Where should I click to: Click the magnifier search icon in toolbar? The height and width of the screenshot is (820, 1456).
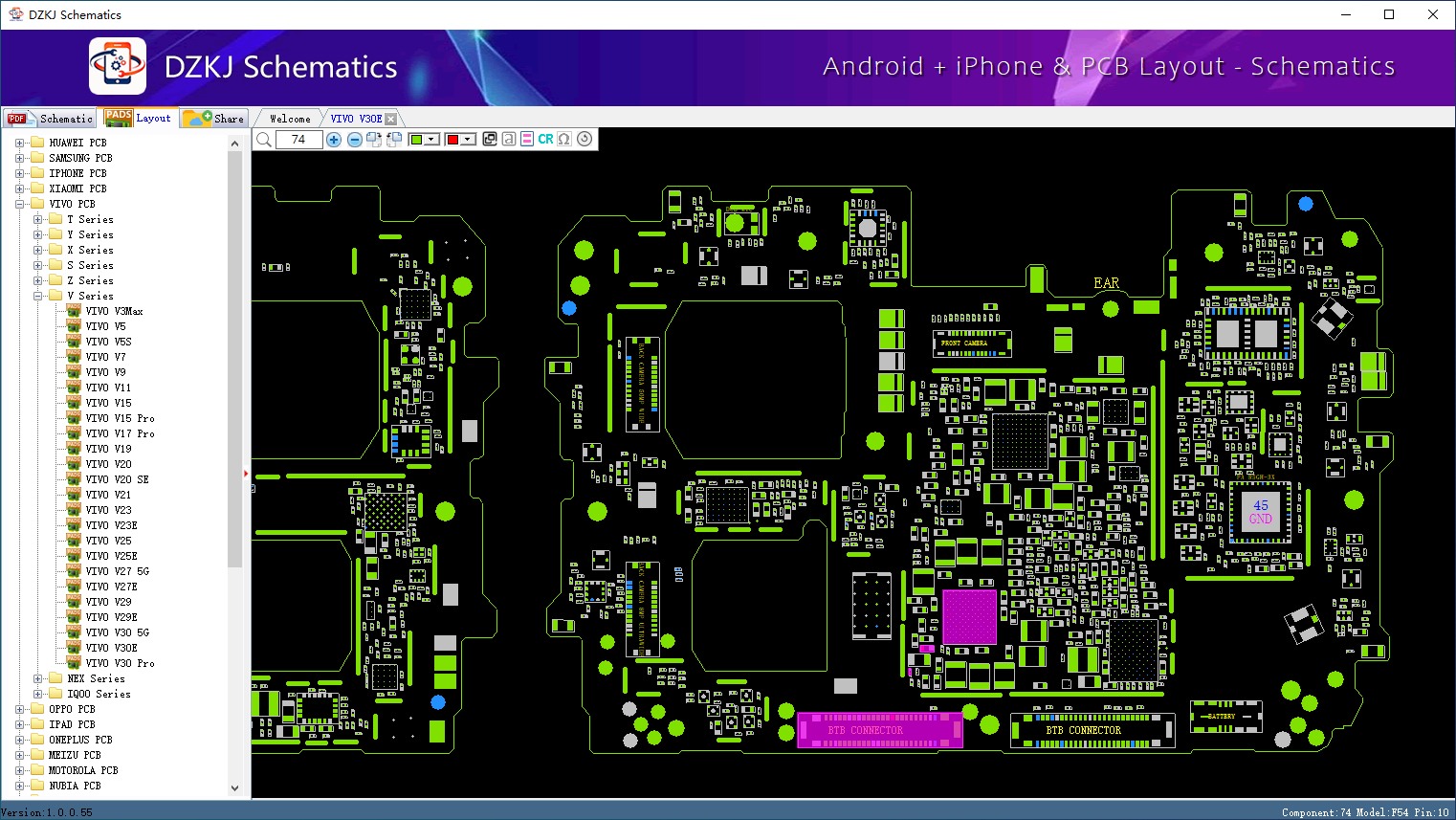264,140
